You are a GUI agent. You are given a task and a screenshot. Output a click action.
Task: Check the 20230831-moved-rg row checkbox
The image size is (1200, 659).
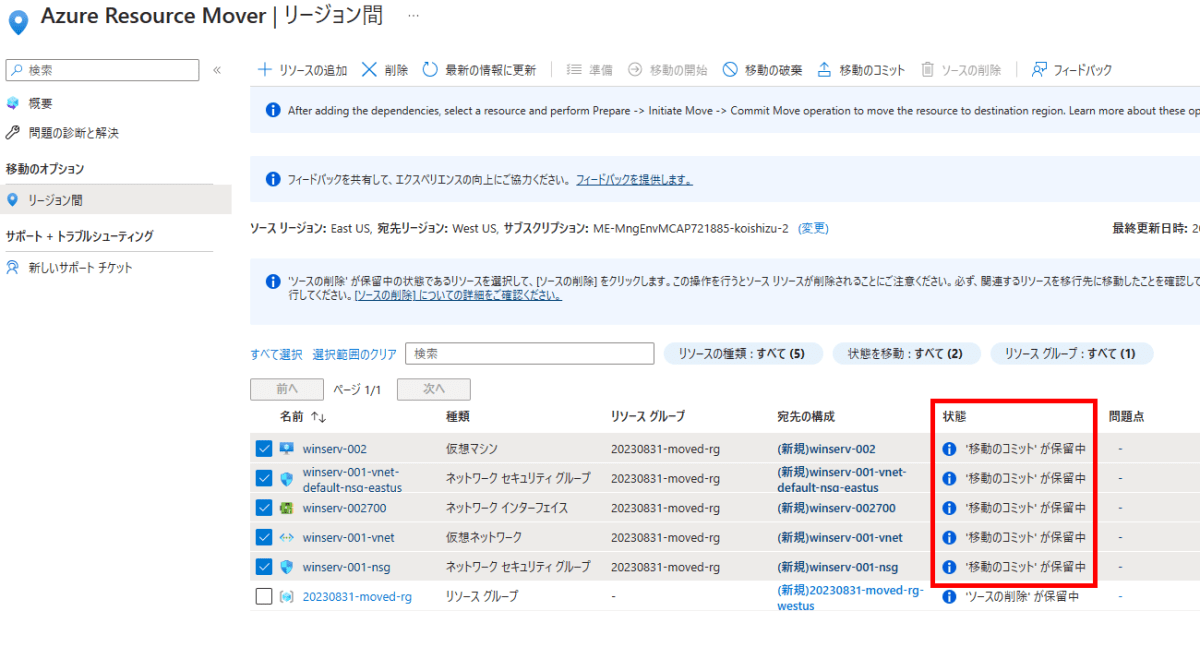tap(264, 596)
